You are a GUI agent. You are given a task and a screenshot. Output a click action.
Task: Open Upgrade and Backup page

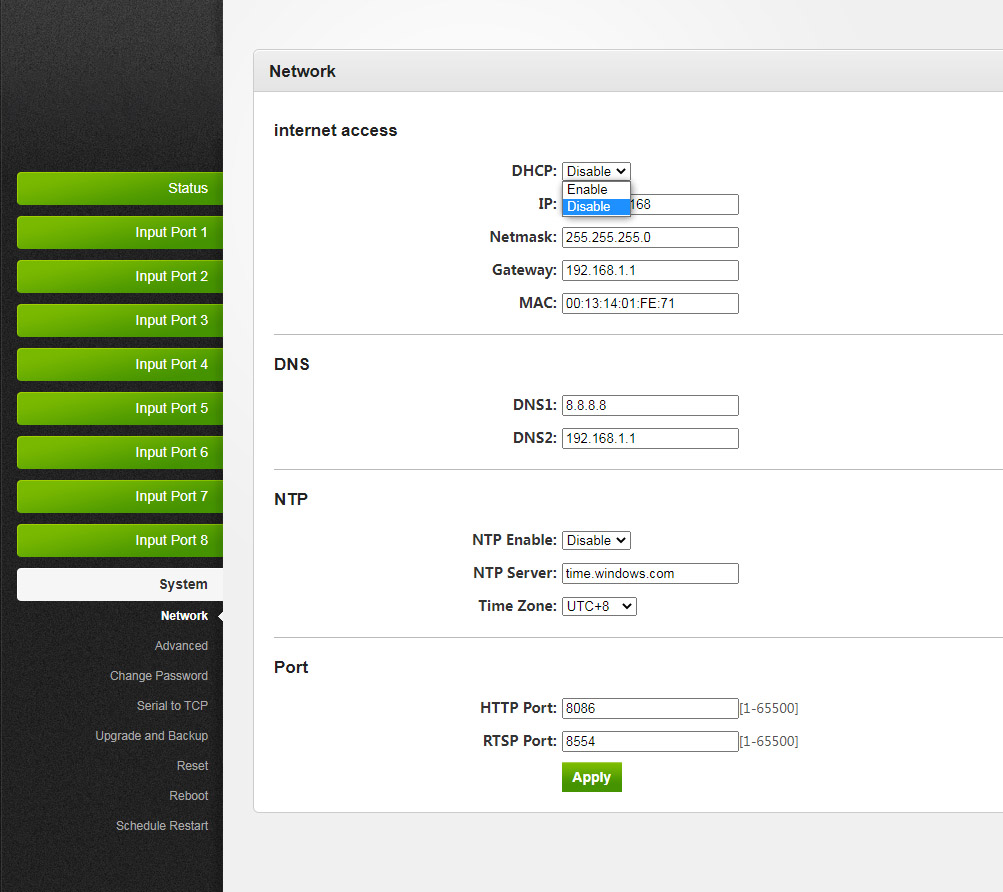point(152,736)
